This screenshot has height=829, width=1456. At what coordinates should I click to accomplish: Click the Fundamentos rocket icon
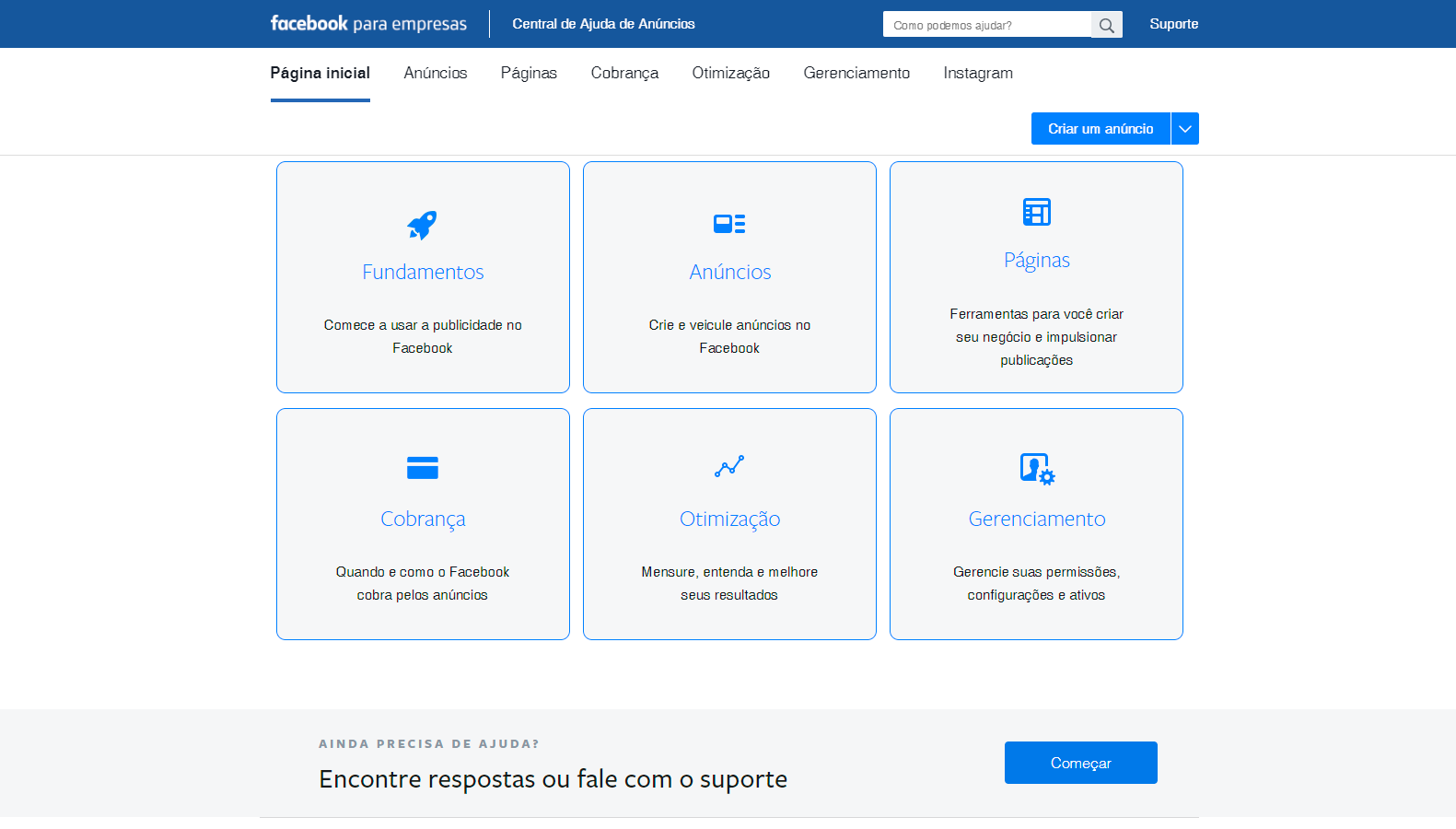423,225
